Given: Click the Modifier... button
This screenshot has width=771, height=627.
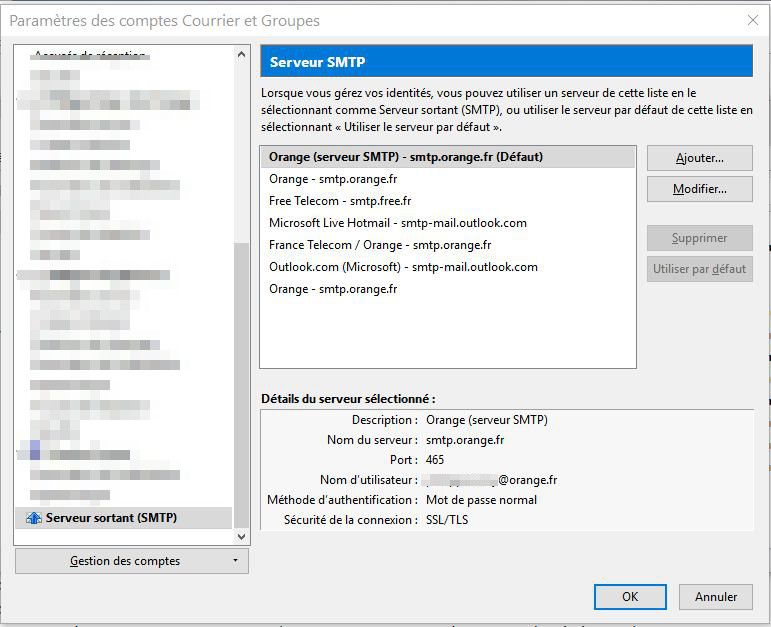Looking at the screenshot, I should click(x=699, y=189).
